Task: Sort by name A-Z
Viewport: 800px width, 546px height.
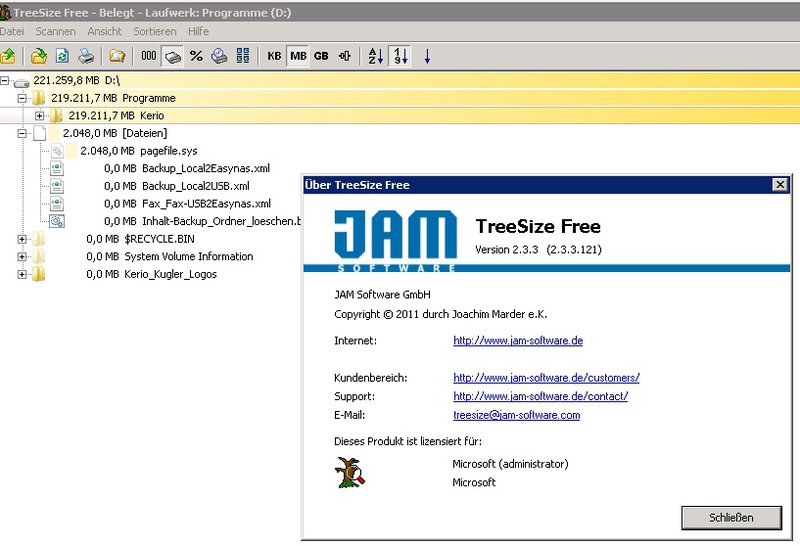Action: coord(376,56)
